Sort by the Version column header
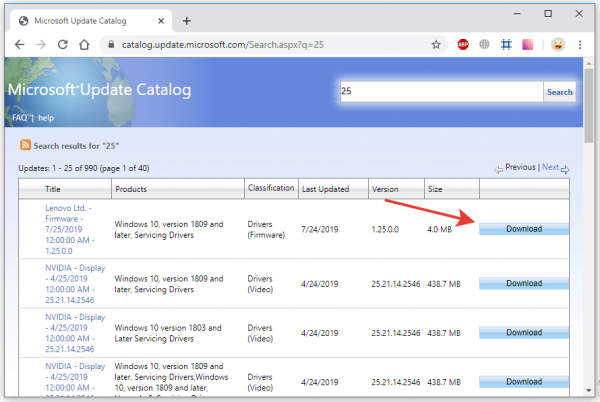The width and height of the screenshot is (600, 402). (x=385, y=189)
